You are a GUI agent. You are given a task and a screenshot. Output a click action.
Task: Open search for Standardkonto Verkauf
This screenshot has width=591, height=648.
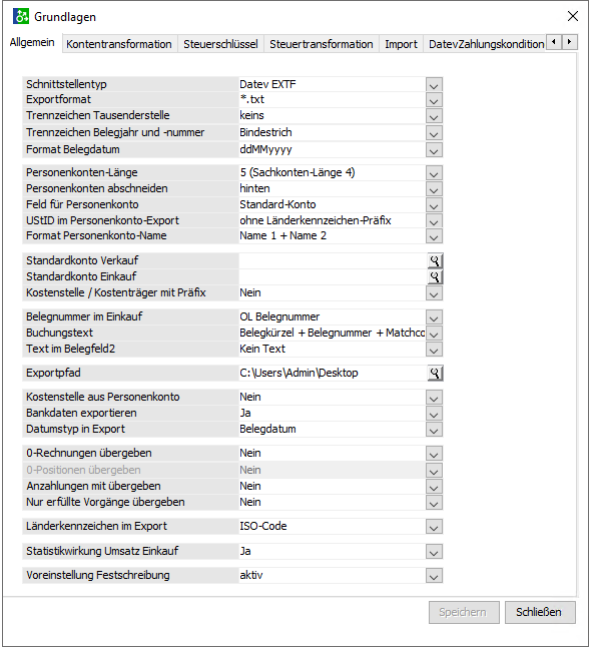pos(434,261)
